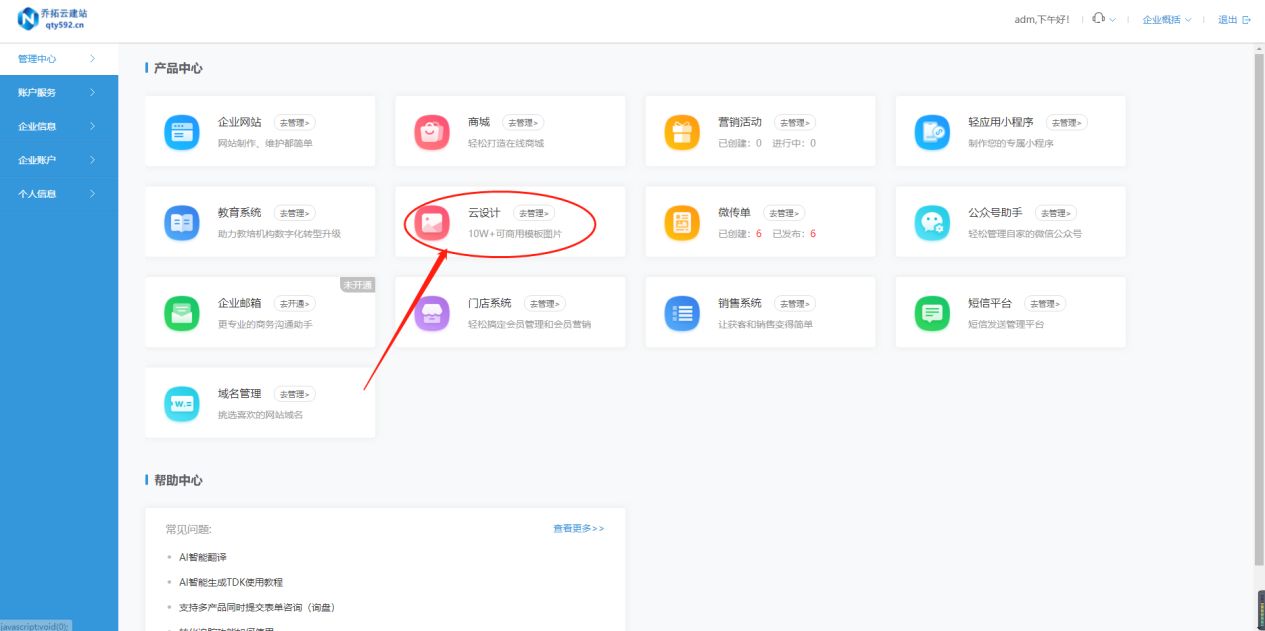Open the customer service headset dropdown
This screenshot has width=1265, height=631.
(x=1100, y=18)
